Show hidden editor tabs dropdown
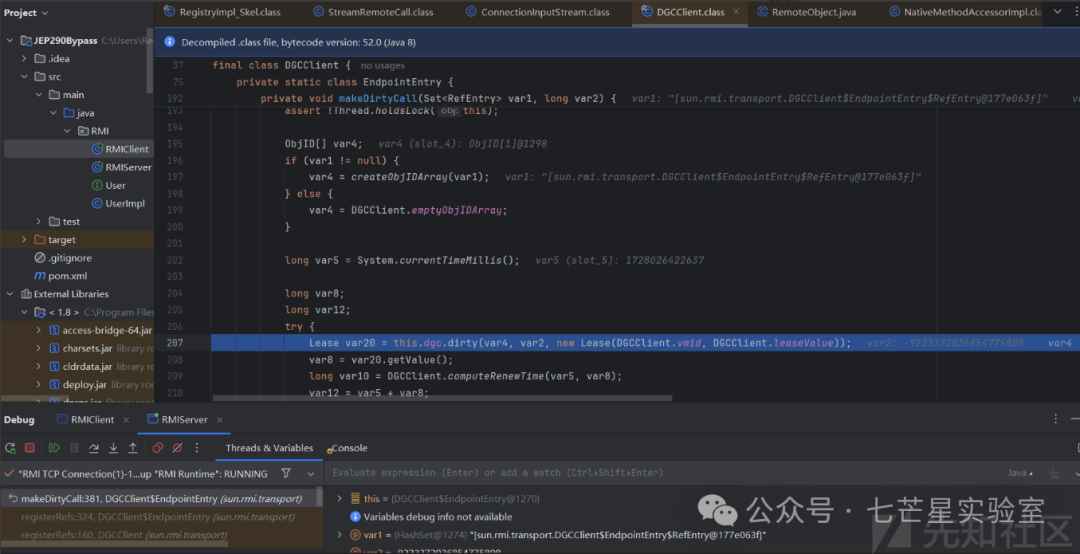Image resolution: width=1080 pixels, height=554 pixels. (1057, 12)
